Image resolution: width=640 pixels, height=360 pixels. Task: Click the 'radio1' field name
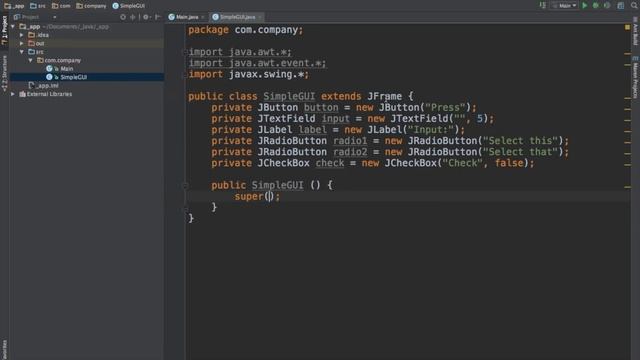tap(350, 141)
